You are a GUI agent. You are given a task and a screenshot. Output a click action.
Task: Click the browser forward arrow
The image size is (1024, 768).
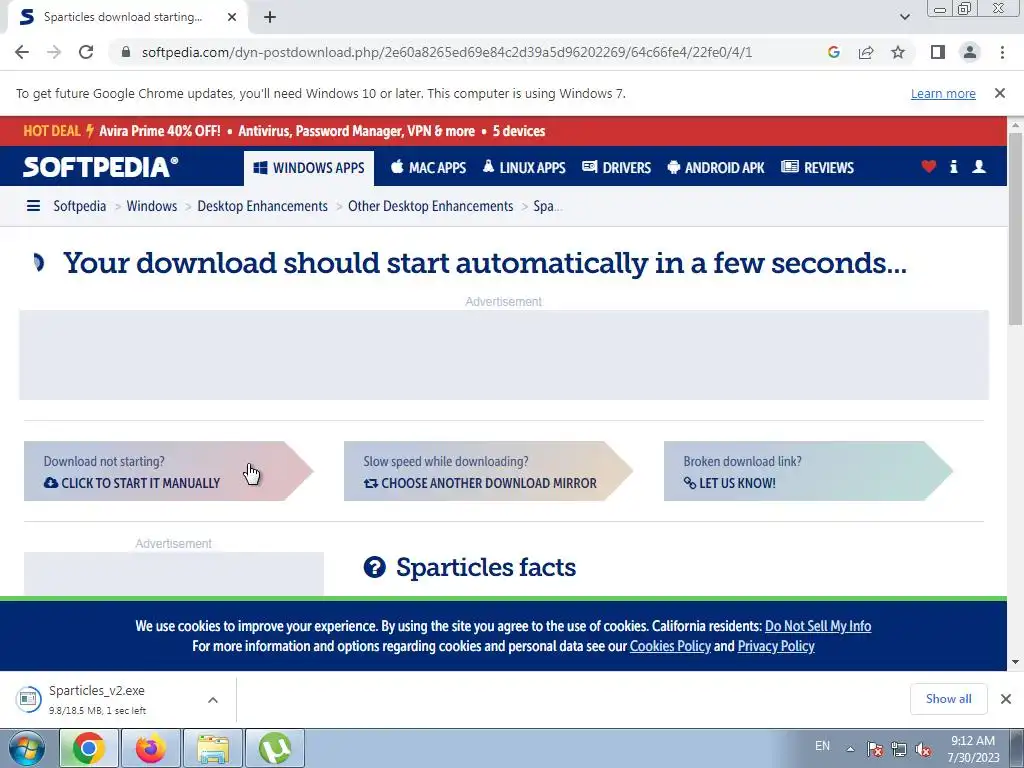coord(54,52)
